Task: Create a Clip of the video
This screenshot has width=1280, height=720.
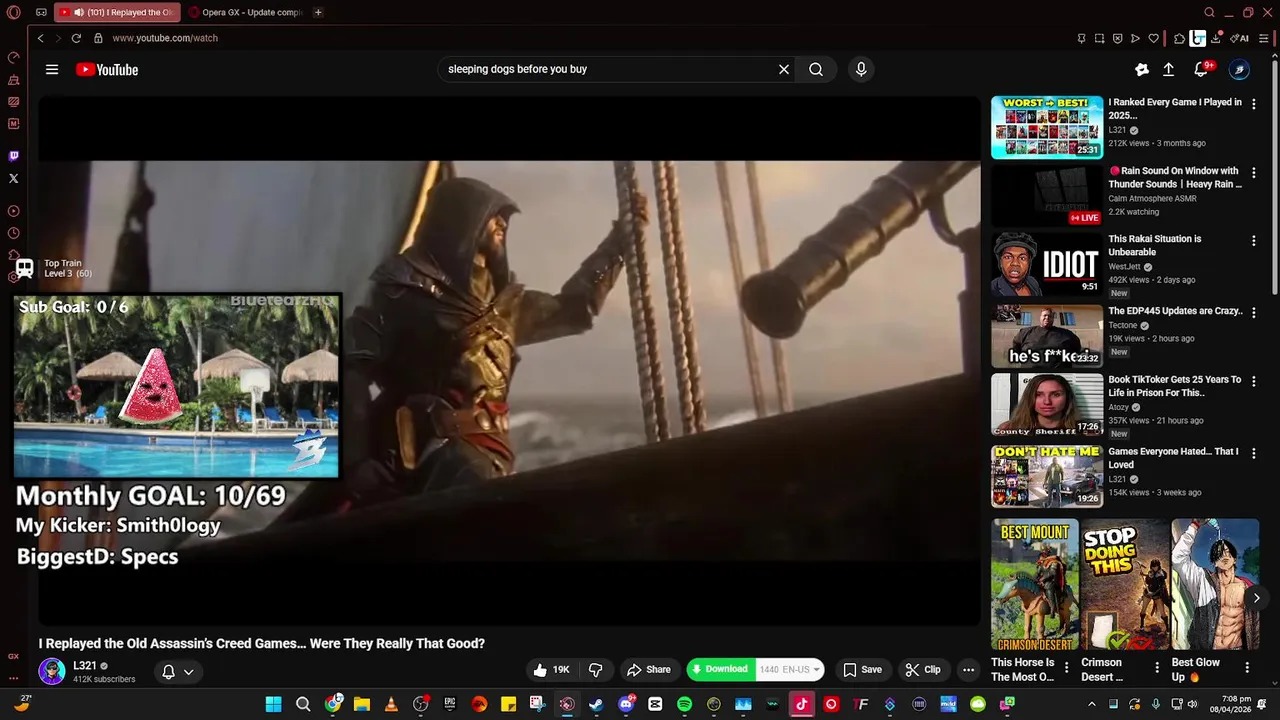Action: coord(923,670)
